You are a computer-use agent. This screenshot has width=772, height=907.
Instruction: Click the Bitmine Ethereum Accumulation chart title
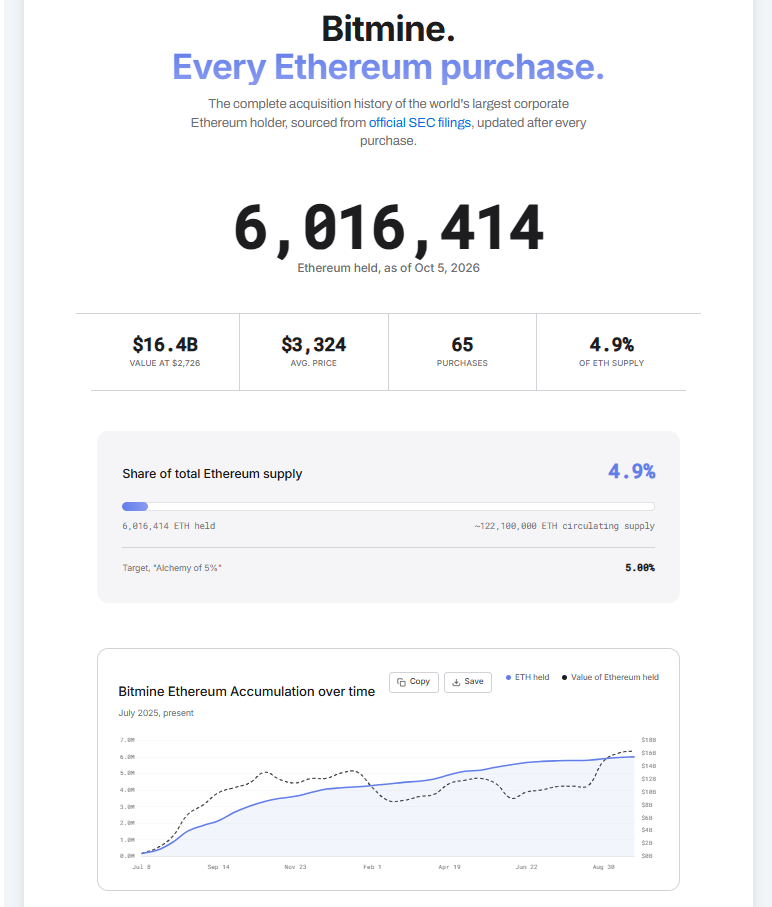pyautogui.click(x=246, y=691)
